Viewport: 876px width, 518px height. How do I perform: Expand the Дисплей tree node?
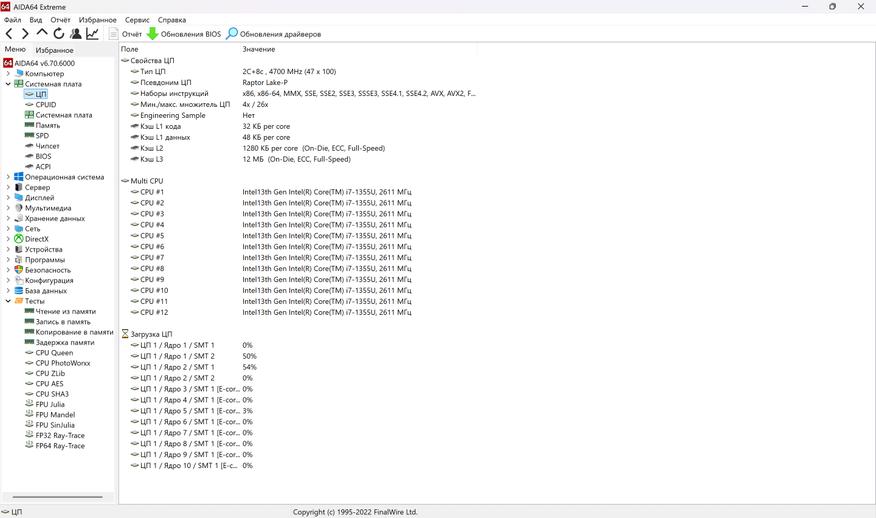pyautogui.click(x=8, y=197)
